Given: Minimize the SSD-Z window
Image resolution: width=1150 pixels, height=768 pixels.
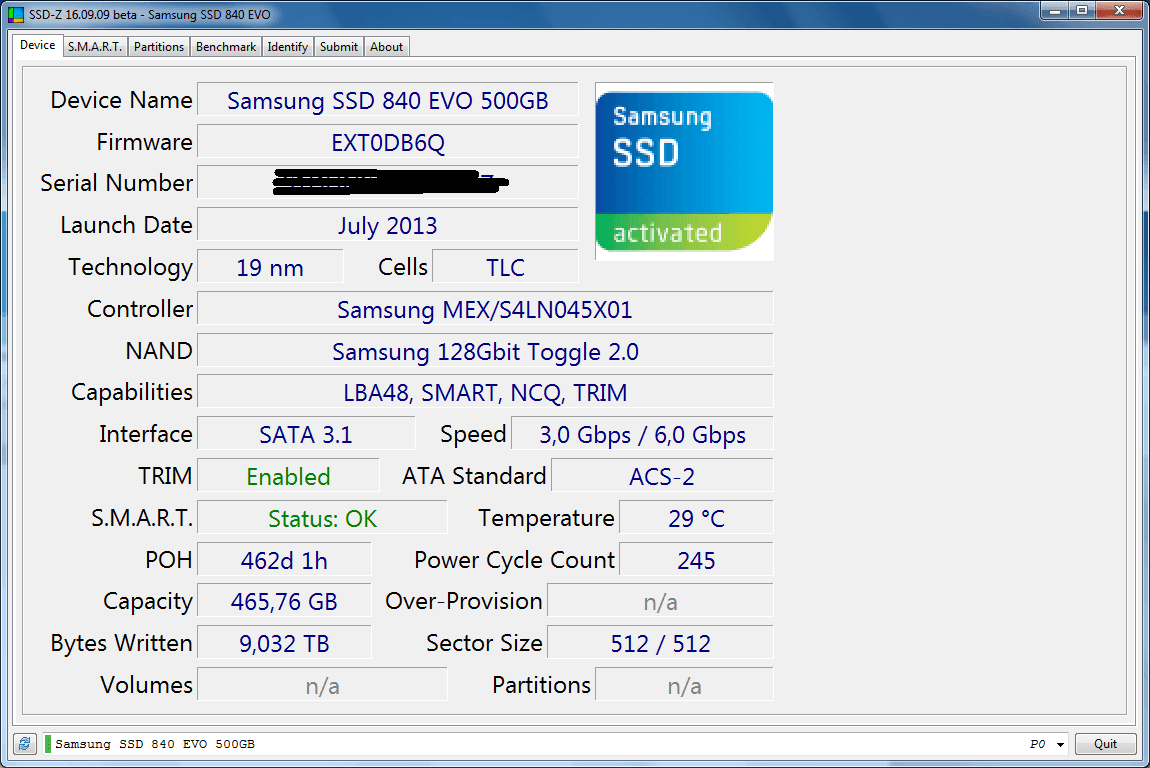Looking at the screenshot, I should pos(1055,11).
